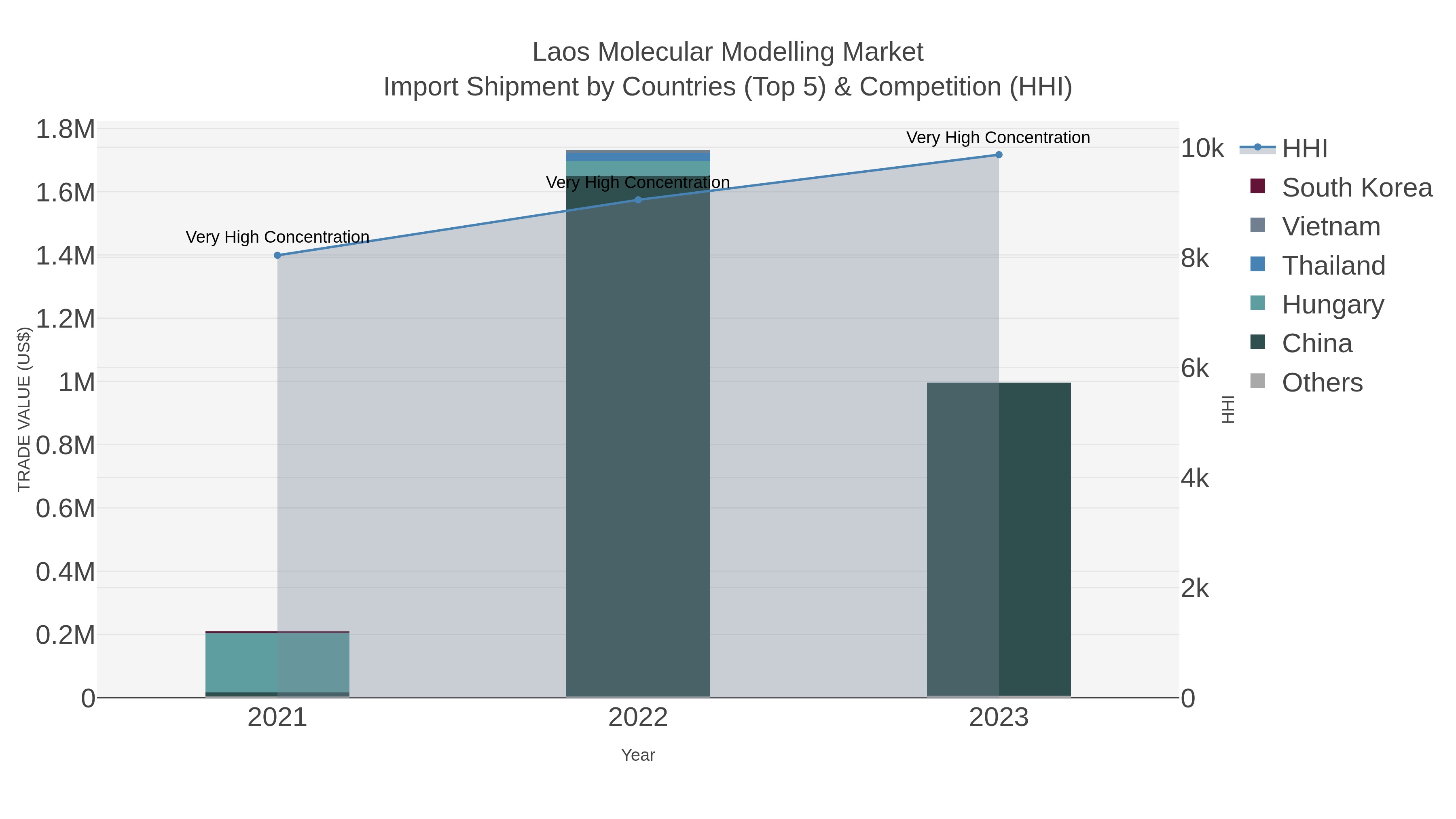The height and width of the screenshot is (819, 1456).
Task: Hide the Hungary series via its legend label
Action: pos(1333,305)
